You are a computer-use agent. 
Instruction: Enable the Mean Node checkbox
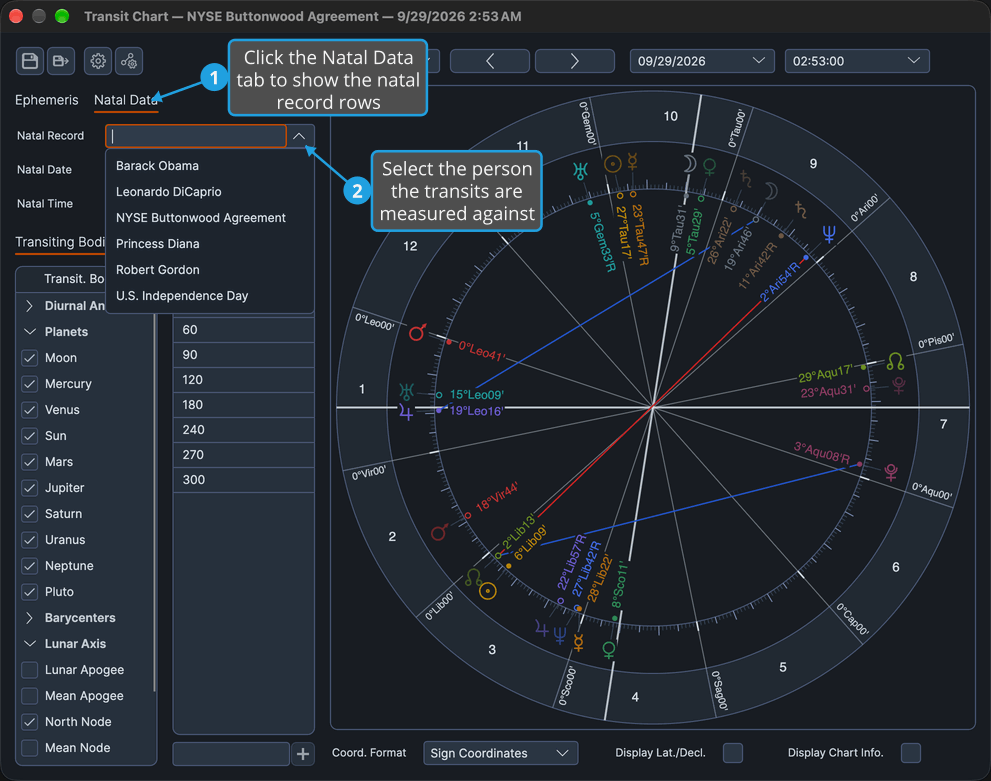30,748
